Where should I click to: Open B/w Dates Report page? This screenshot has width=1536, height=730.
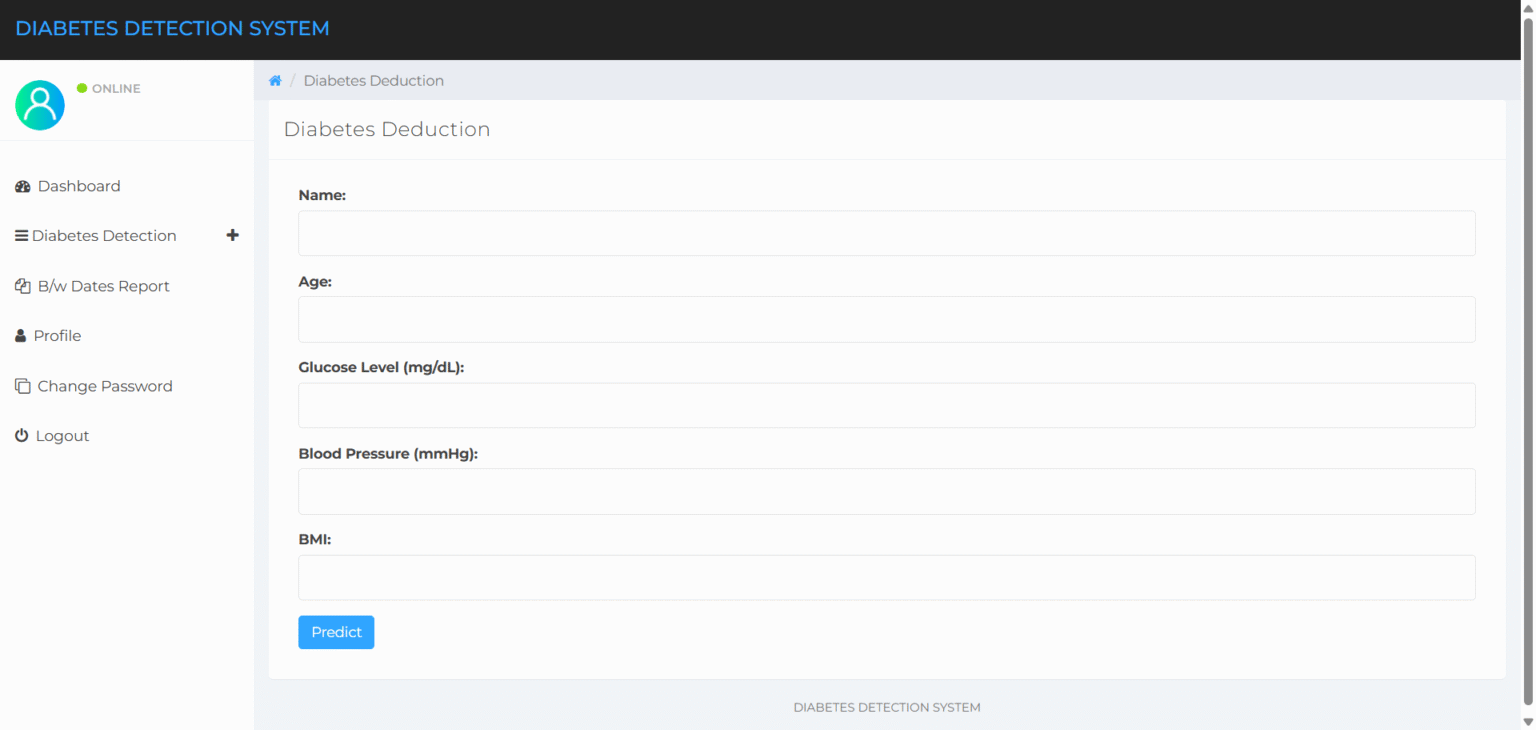click(104, 286)
